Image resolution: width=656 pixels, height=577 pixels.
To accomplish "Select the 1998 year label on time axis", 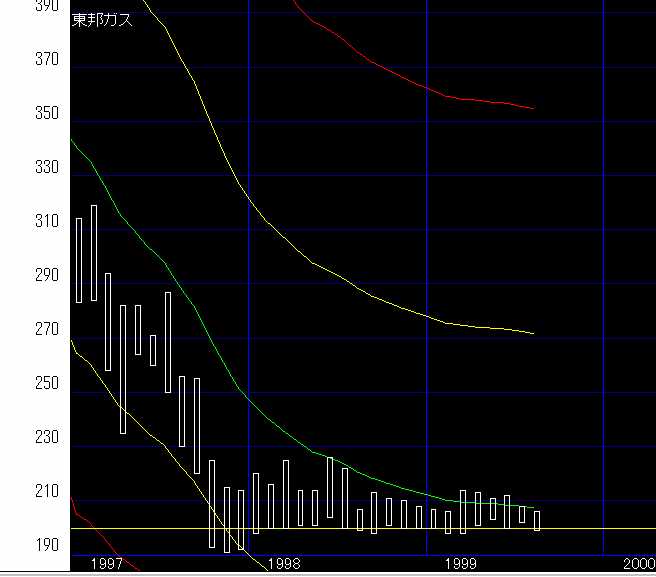I will (283, 565).
